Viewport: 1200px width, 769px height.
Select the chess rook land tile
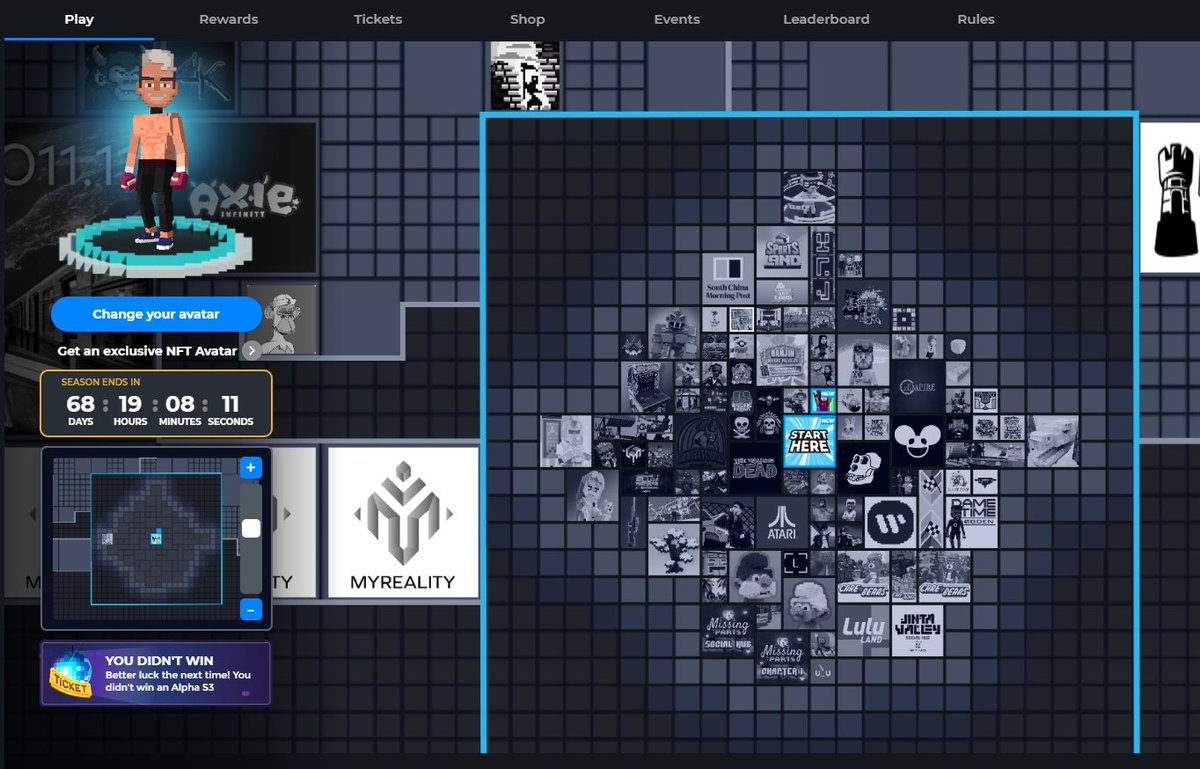1170,198
